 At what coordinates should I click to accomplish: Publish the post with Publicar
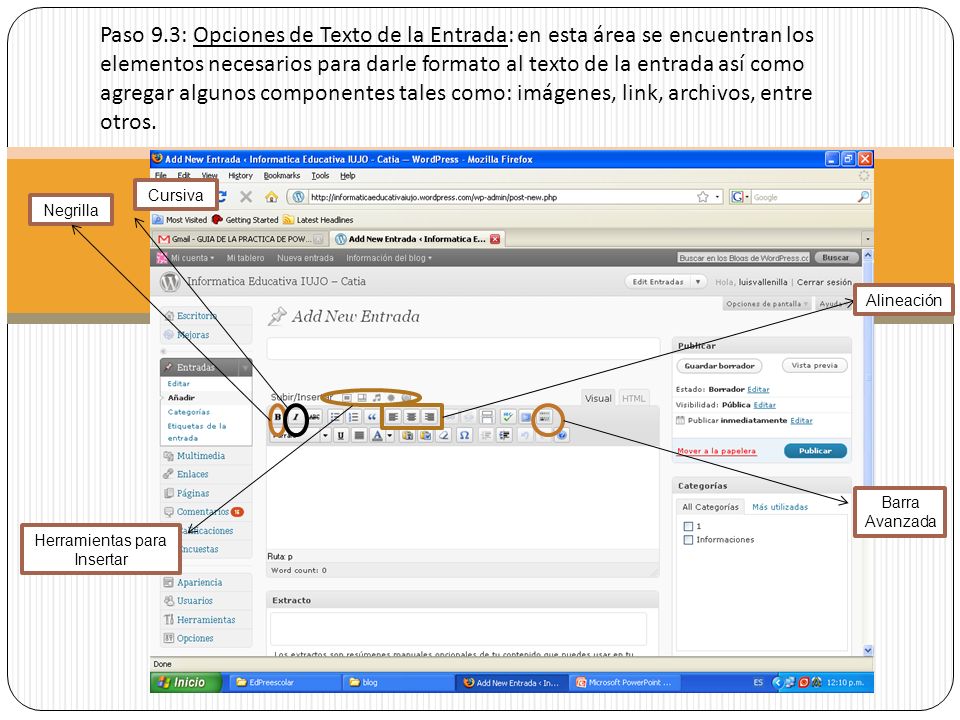[x=815, y=451]
